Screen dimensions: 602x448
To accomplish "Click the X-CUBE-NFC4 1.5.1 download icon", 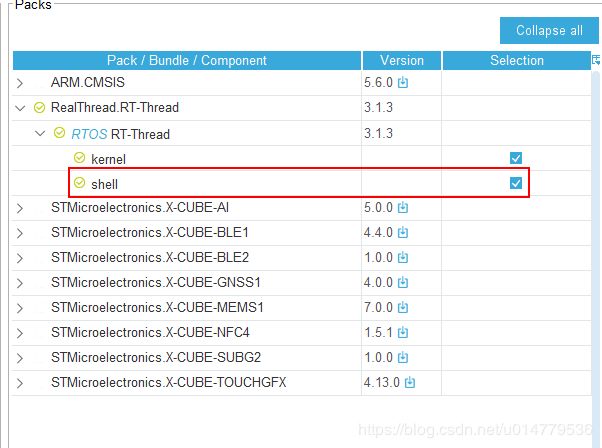I will tap(403, 332).
